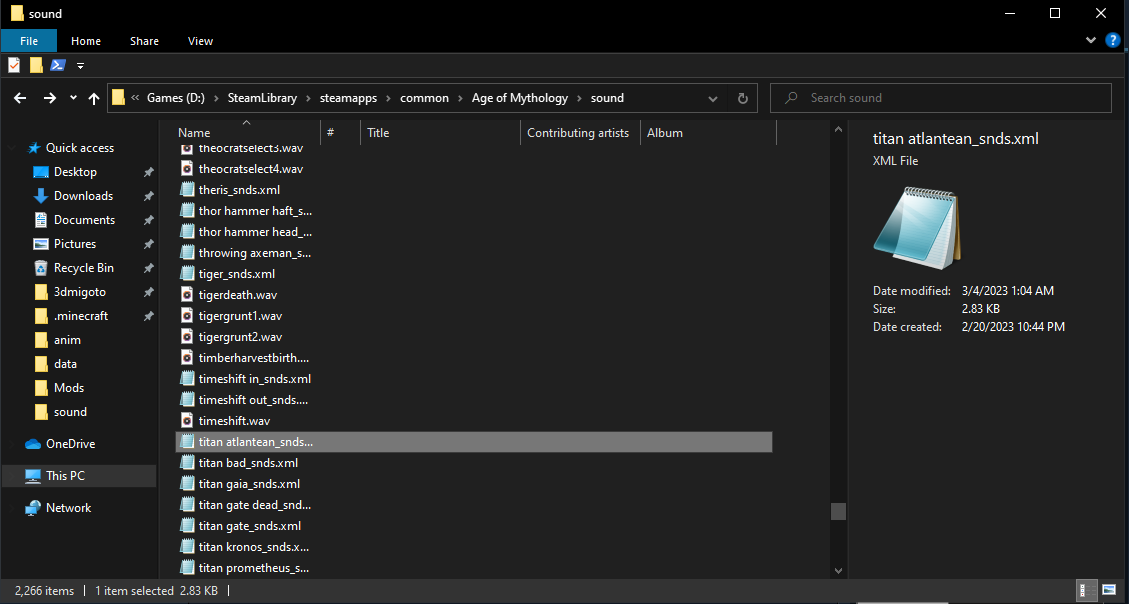The height and width of the screenshot is (604, 1129).
Task: Open the View ribbon tab
Action: (200, 41)
